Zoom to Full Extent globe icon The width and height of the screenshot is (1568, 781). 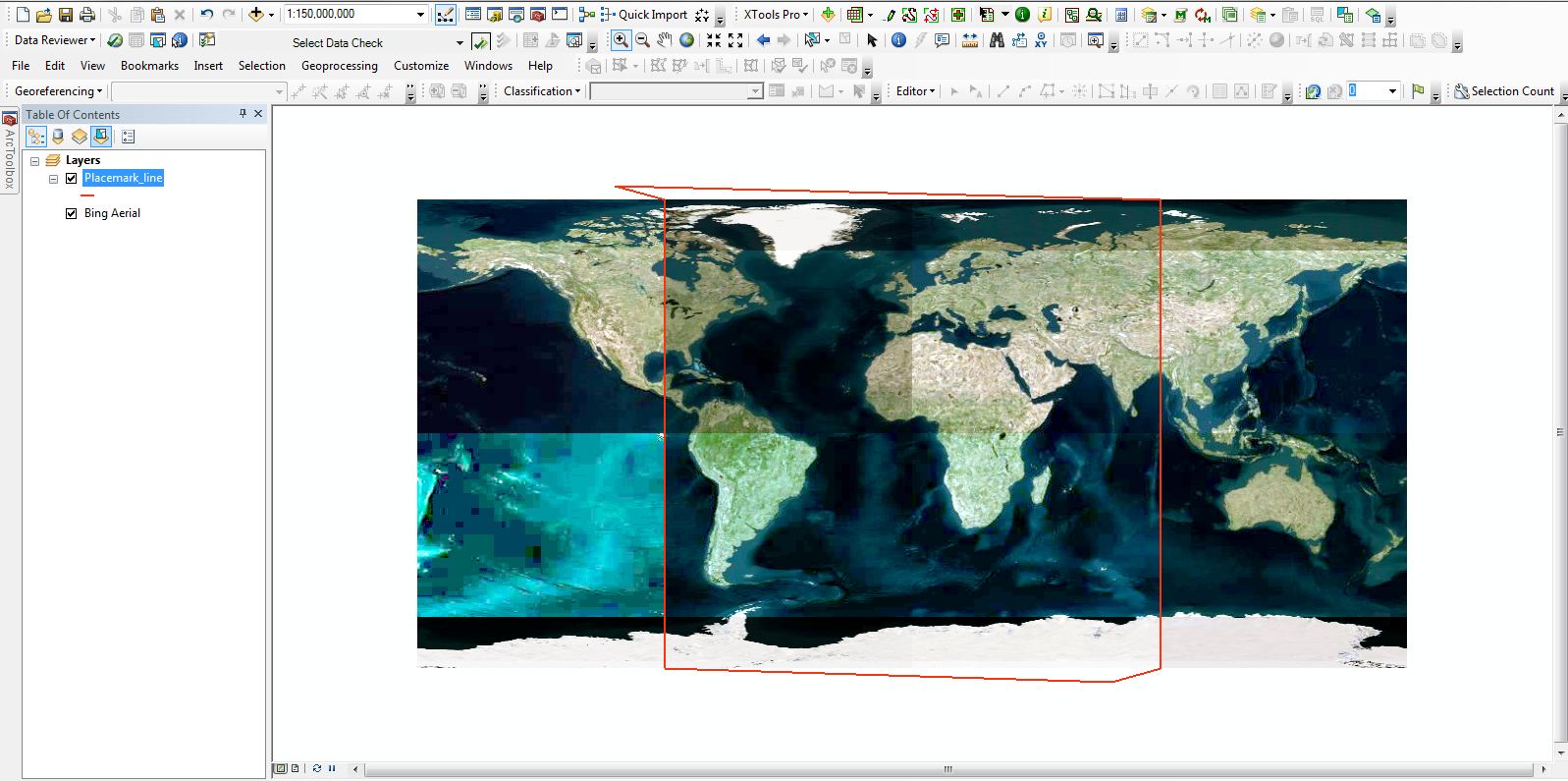pyautogui.click(x=687, y=40)
